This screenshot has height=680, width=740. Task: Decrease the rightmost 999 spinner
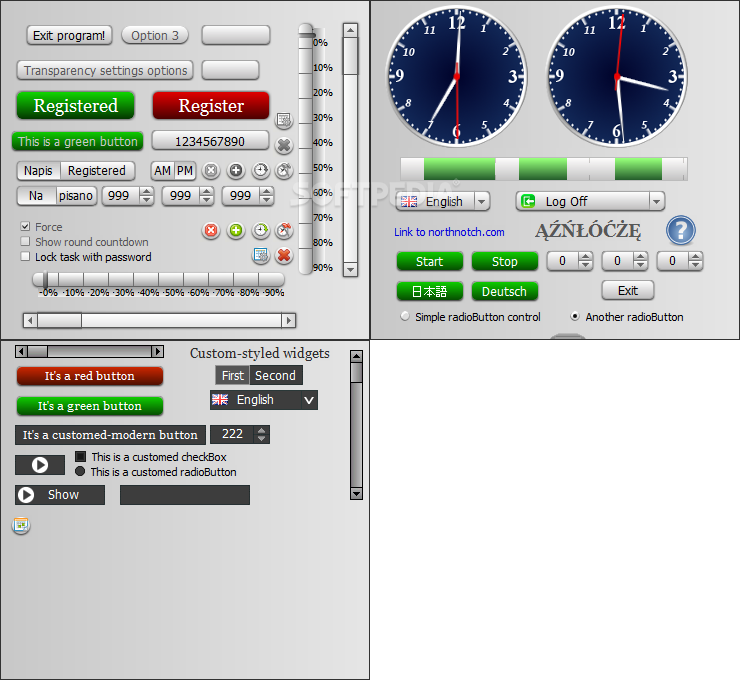(267, 200)
